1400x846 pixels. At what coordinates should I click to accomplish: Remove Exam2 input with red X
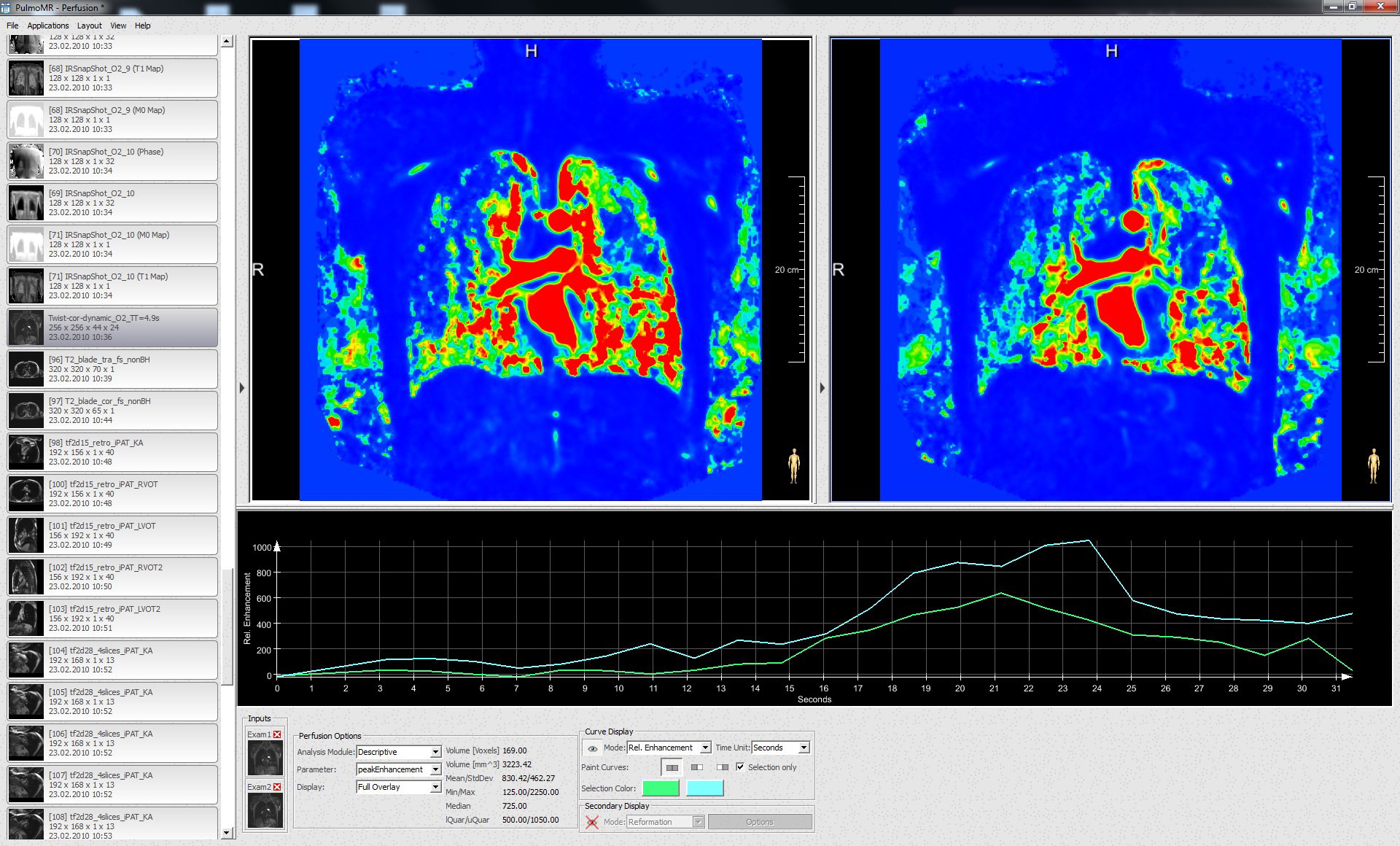(277, 787)
